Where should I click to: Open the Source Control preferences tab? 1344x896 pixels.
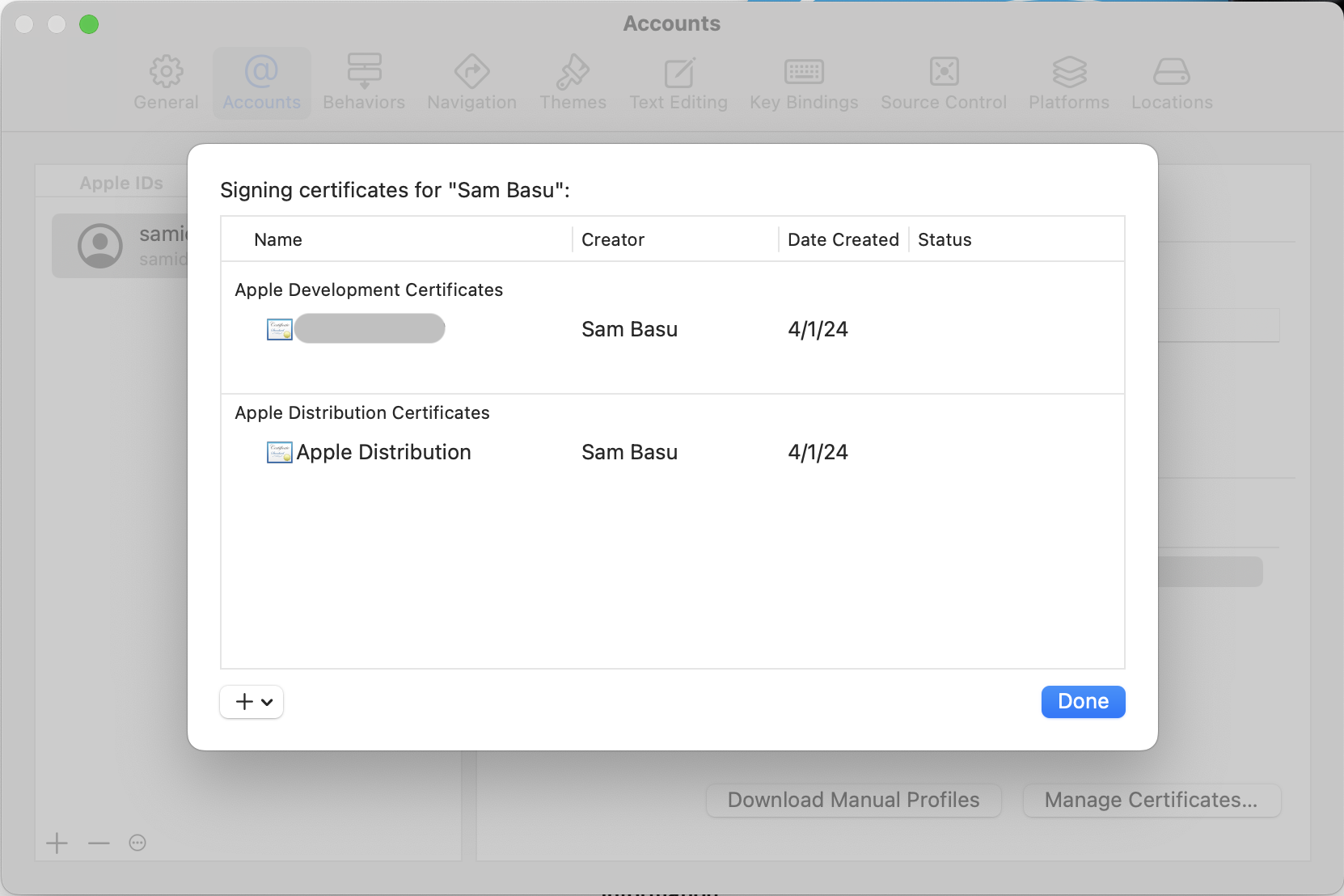944,83
